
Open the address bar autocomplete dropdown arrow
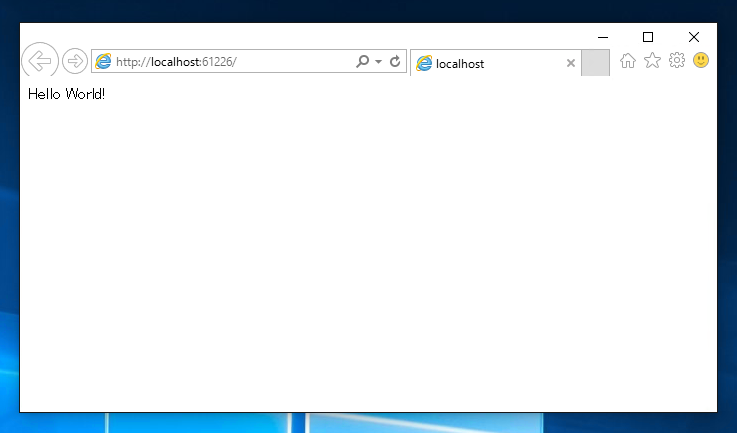(378, 61)
